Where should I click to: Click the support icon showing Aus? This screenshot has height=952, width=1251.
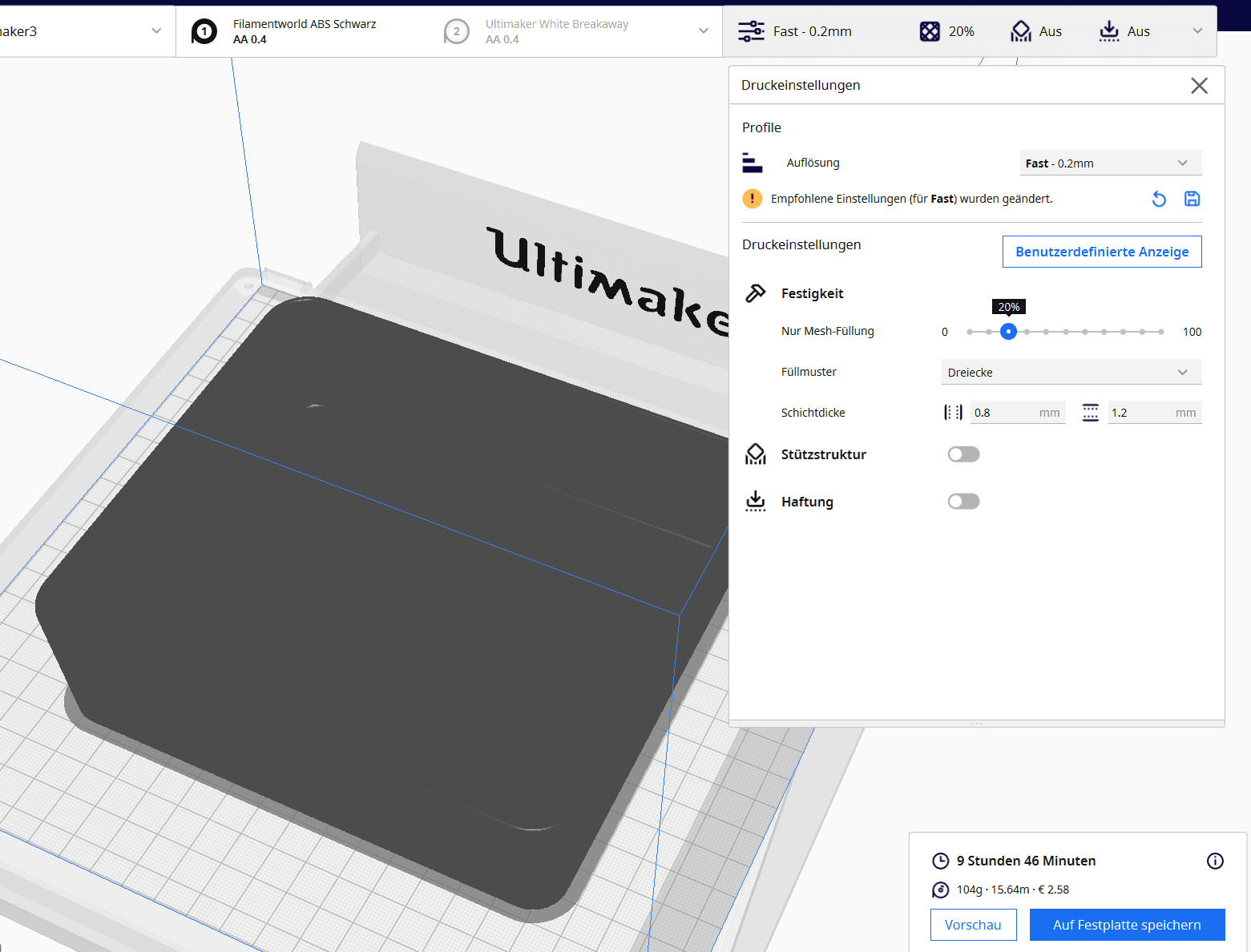point(1021,31)
